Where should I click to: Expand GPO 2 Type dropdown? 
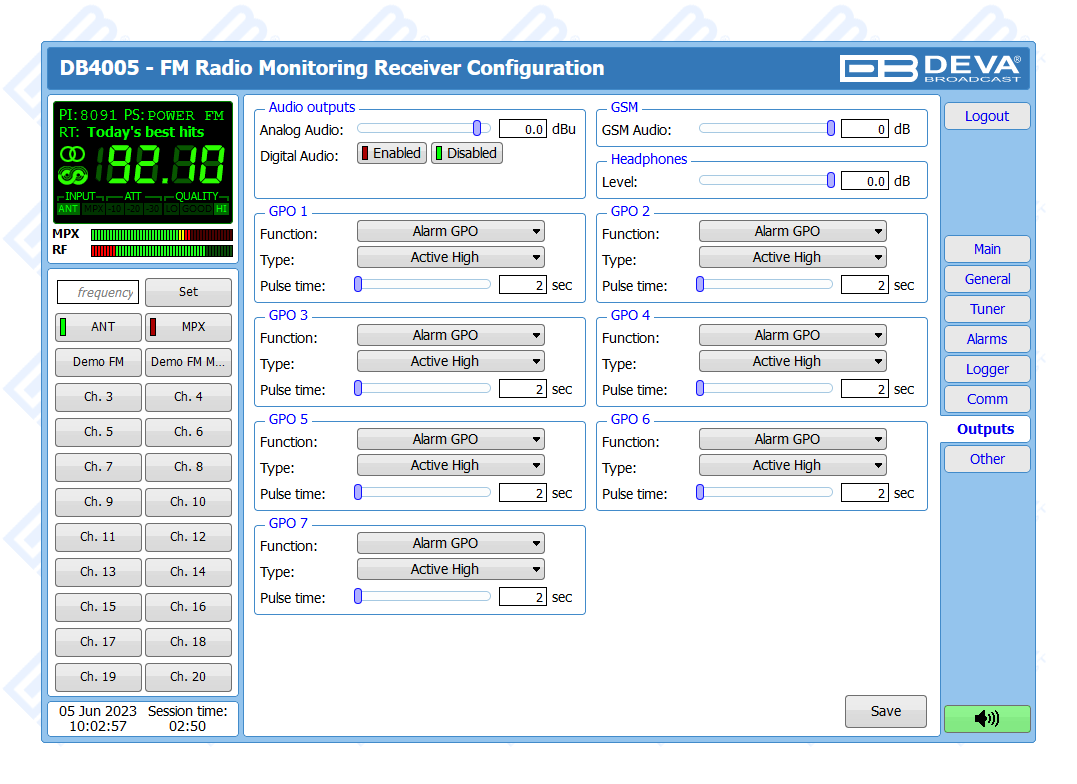click(792, 257)
